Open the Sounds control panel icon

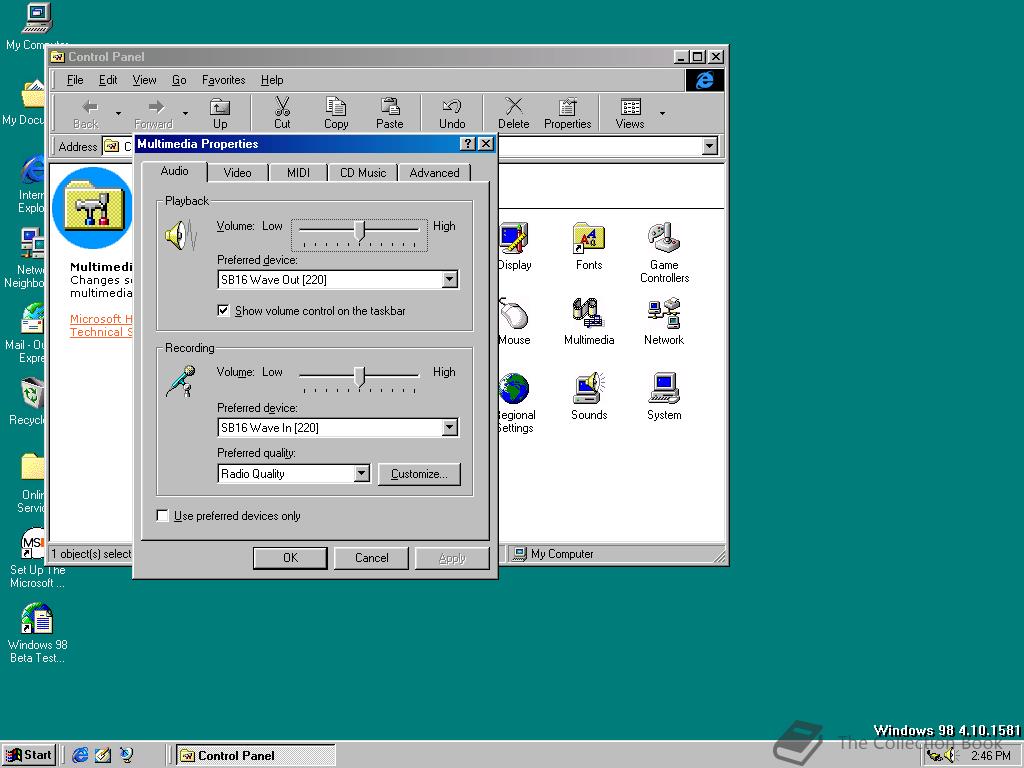tap(588, 390)
